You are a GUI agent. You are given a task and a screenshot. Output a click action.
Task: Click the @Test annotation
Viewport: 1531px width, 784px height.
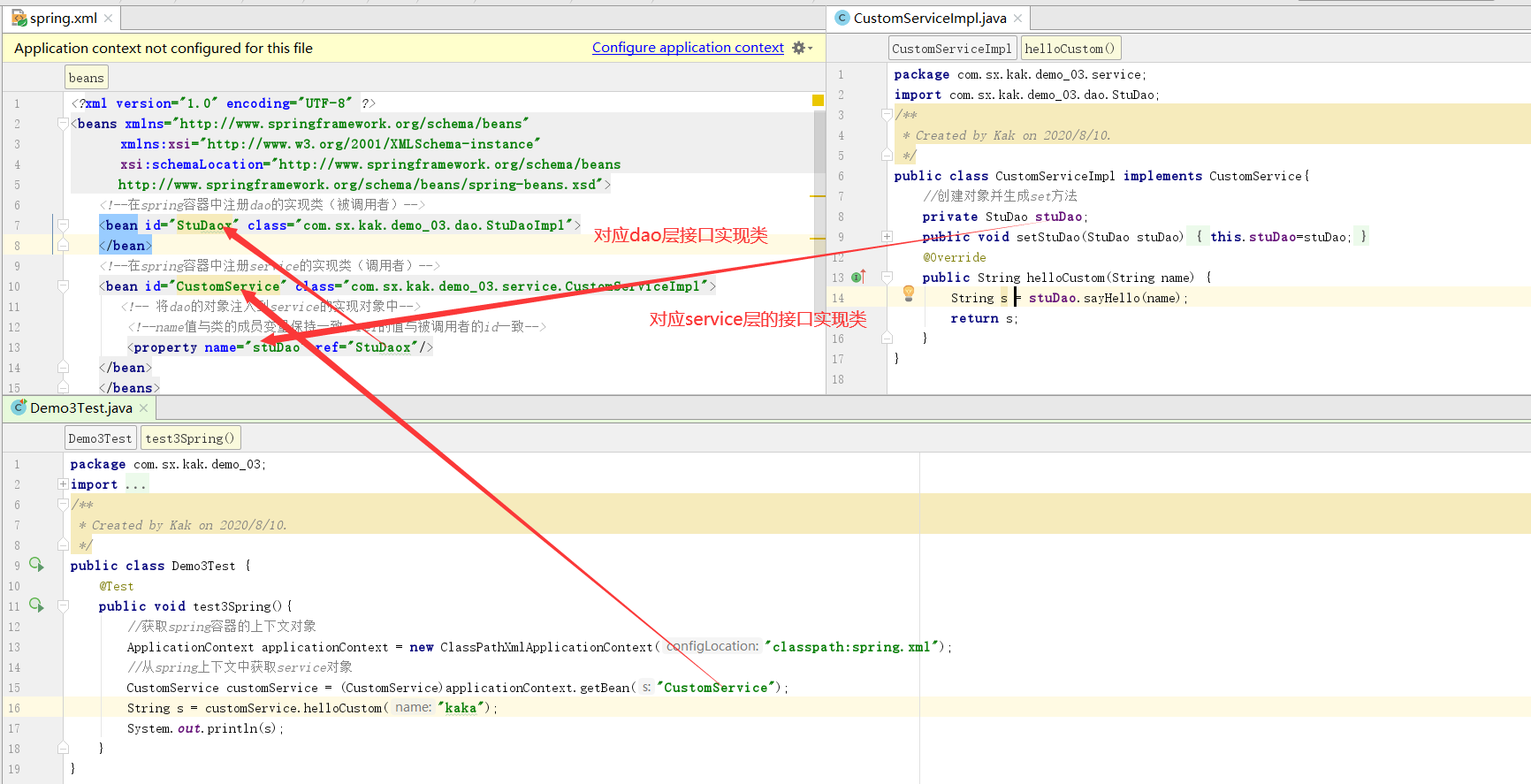click(117, 586)
